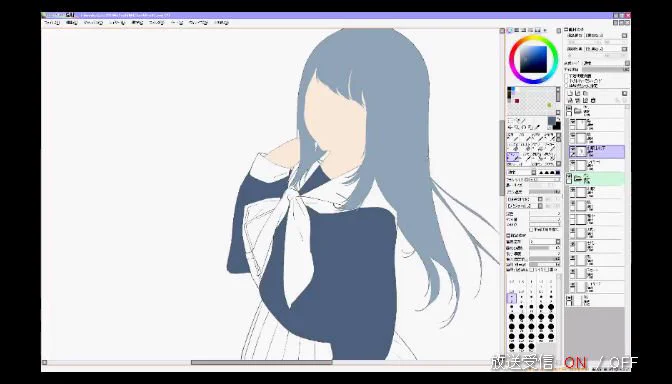Pick the yellow-green palette swatch
The width and height of the screenshot is (672, 384).
click(549, 105)
